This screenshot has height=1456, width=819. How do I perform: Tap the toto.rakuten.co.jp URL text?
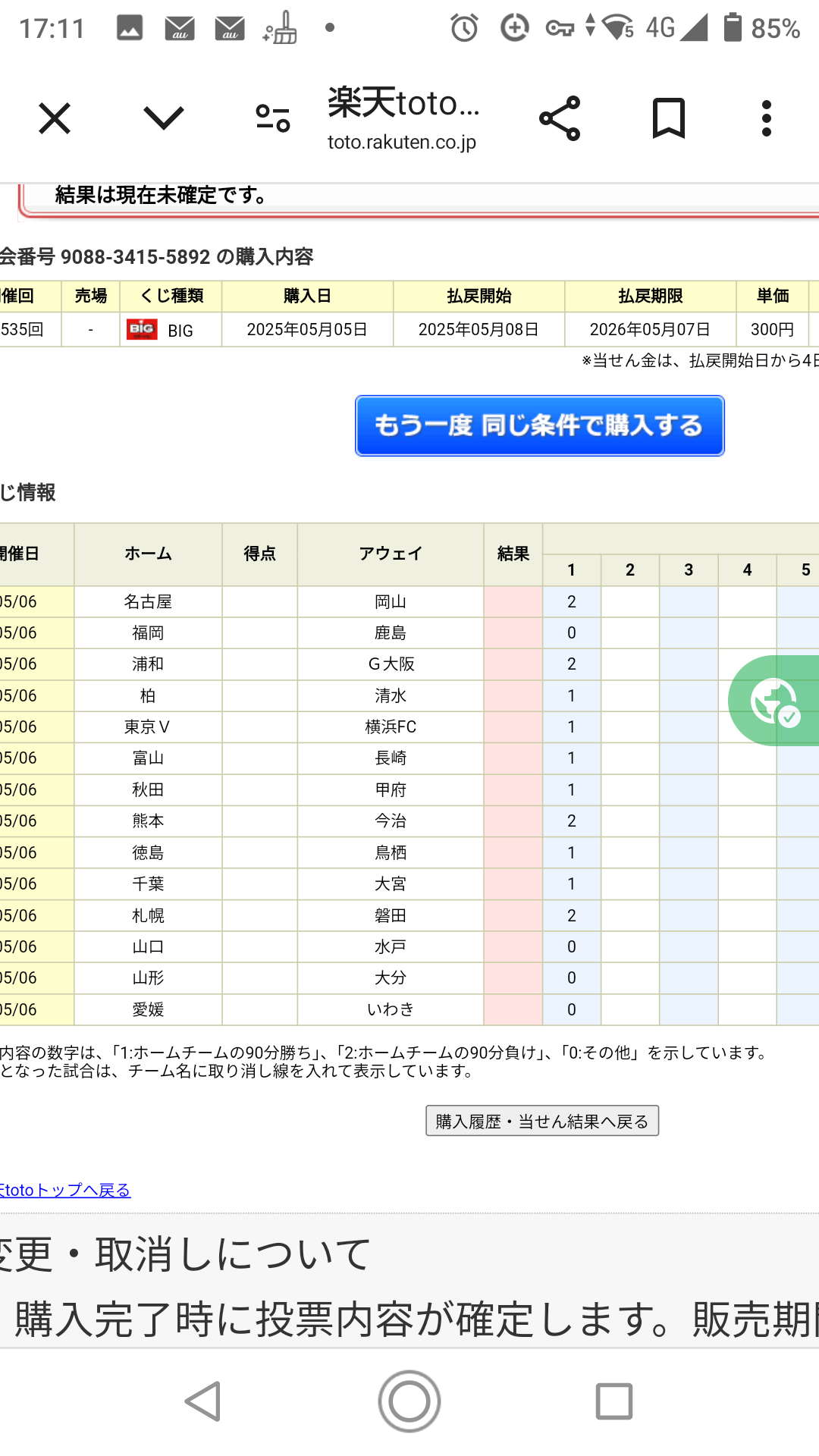(402, 143)
